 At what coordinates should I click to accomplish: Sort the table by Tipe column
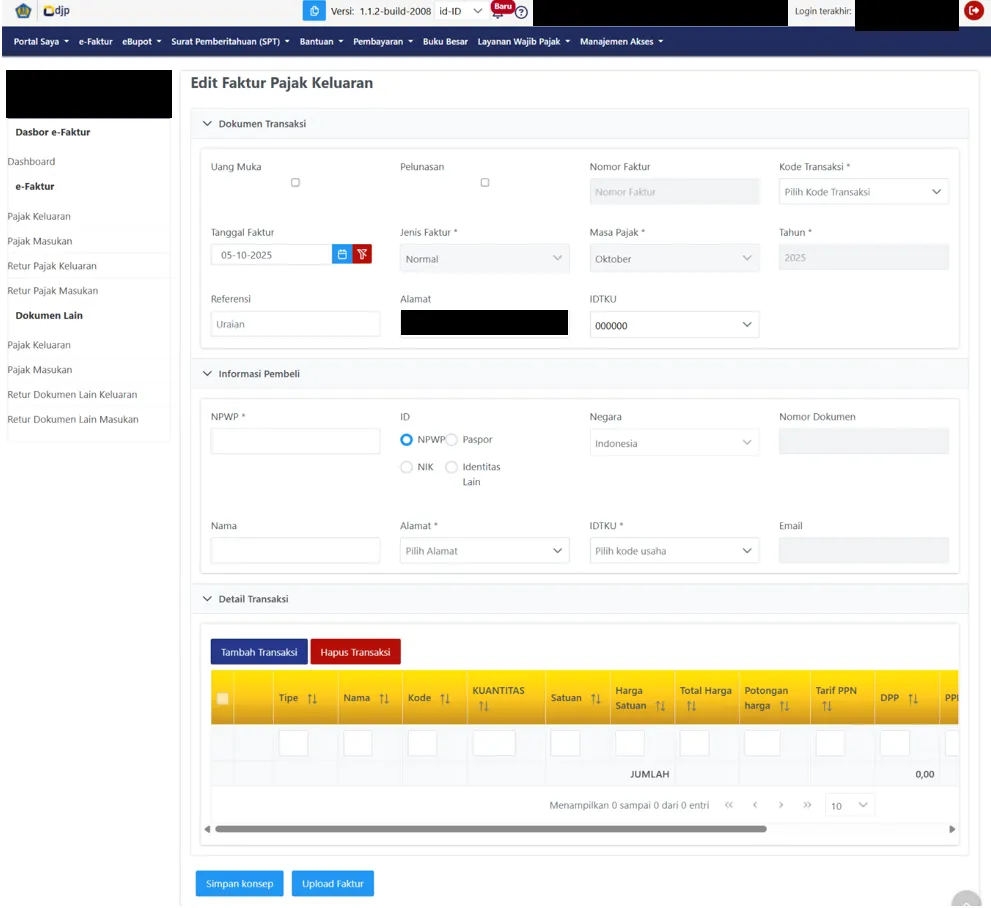pyautogui.click(x=312, y=699)
